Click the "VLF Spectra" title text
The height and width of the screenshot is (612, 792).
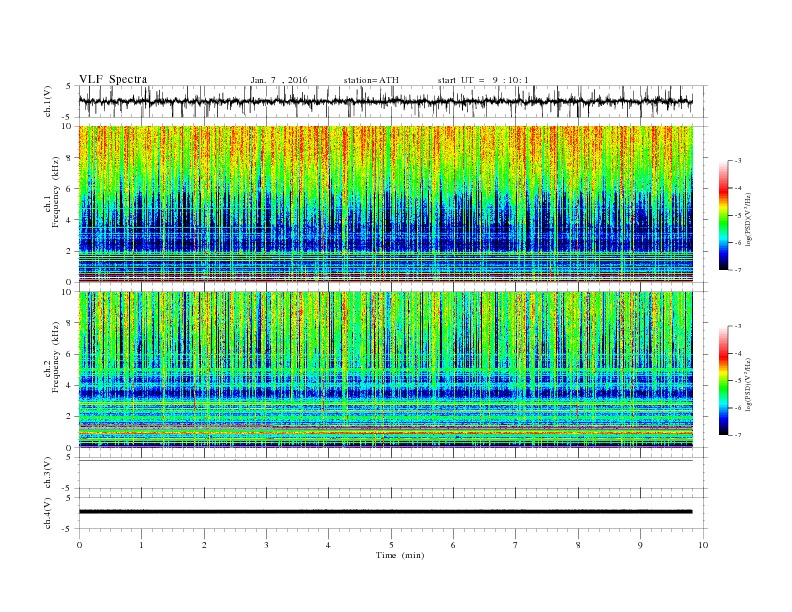point(113,79)
